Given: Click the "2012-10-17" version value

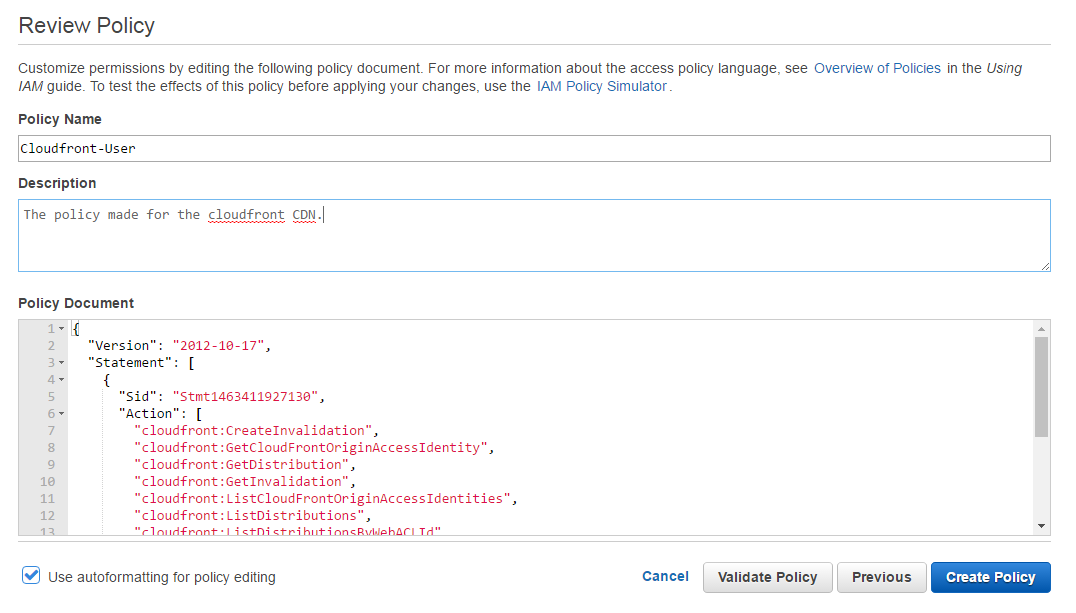Looking at the screenshot, I should [x=218, y=346].
